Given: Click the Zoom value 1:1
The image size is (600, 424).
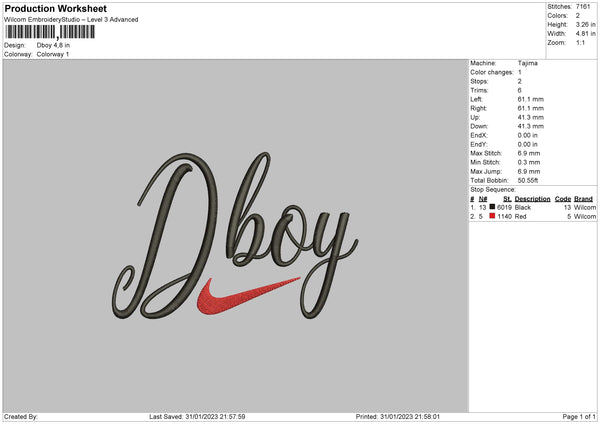Looking at the screenshot, I should (x=580, y=42).
